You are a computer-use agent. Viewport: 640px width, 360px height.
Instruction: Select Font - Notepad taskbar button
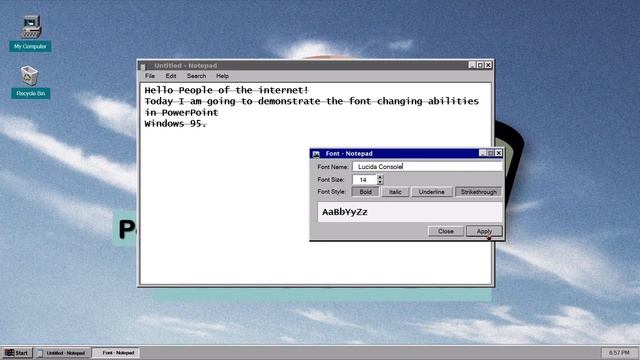pos(116,353)
